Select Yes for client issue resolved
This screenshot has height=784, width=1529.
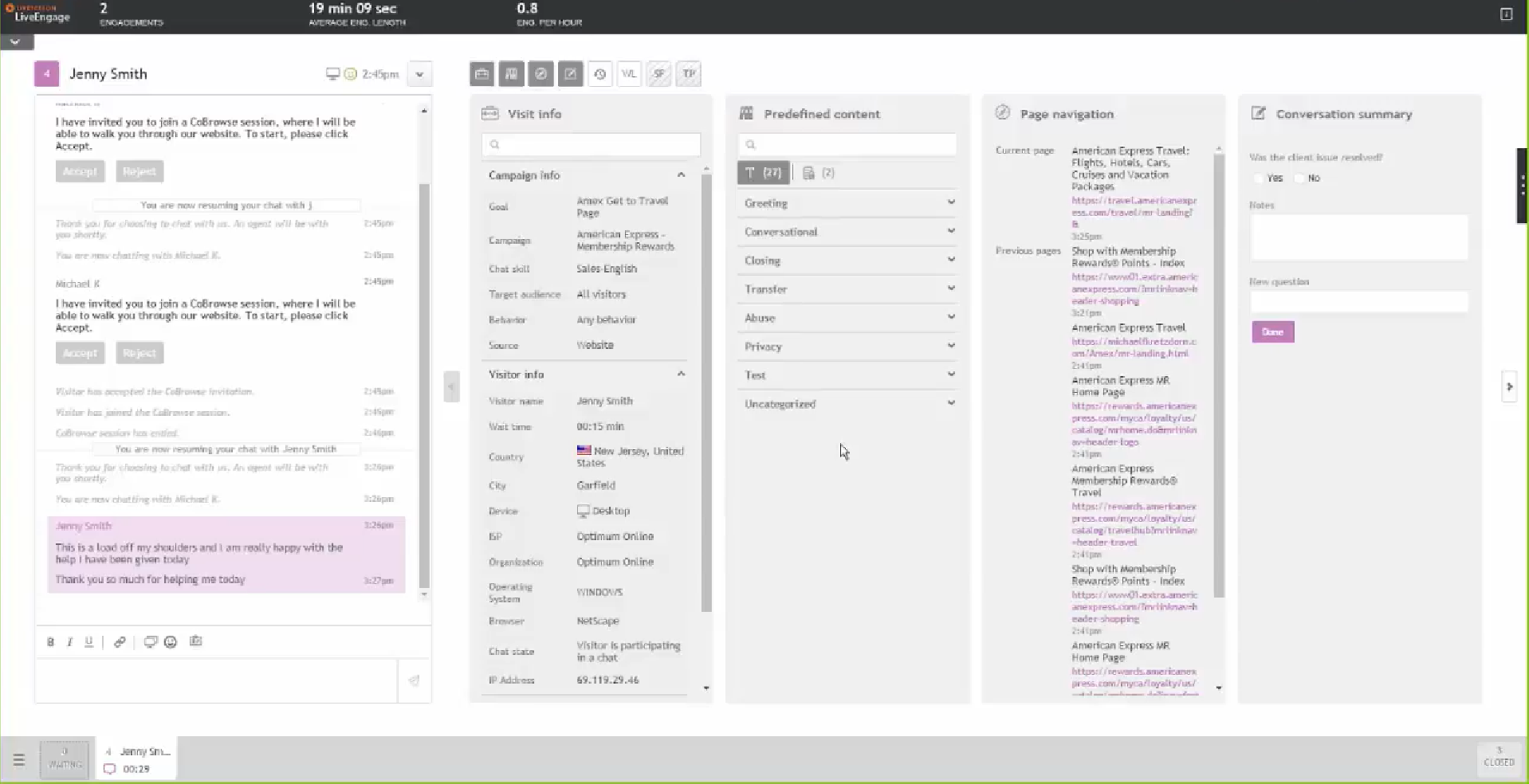(x=1259, y=178)
